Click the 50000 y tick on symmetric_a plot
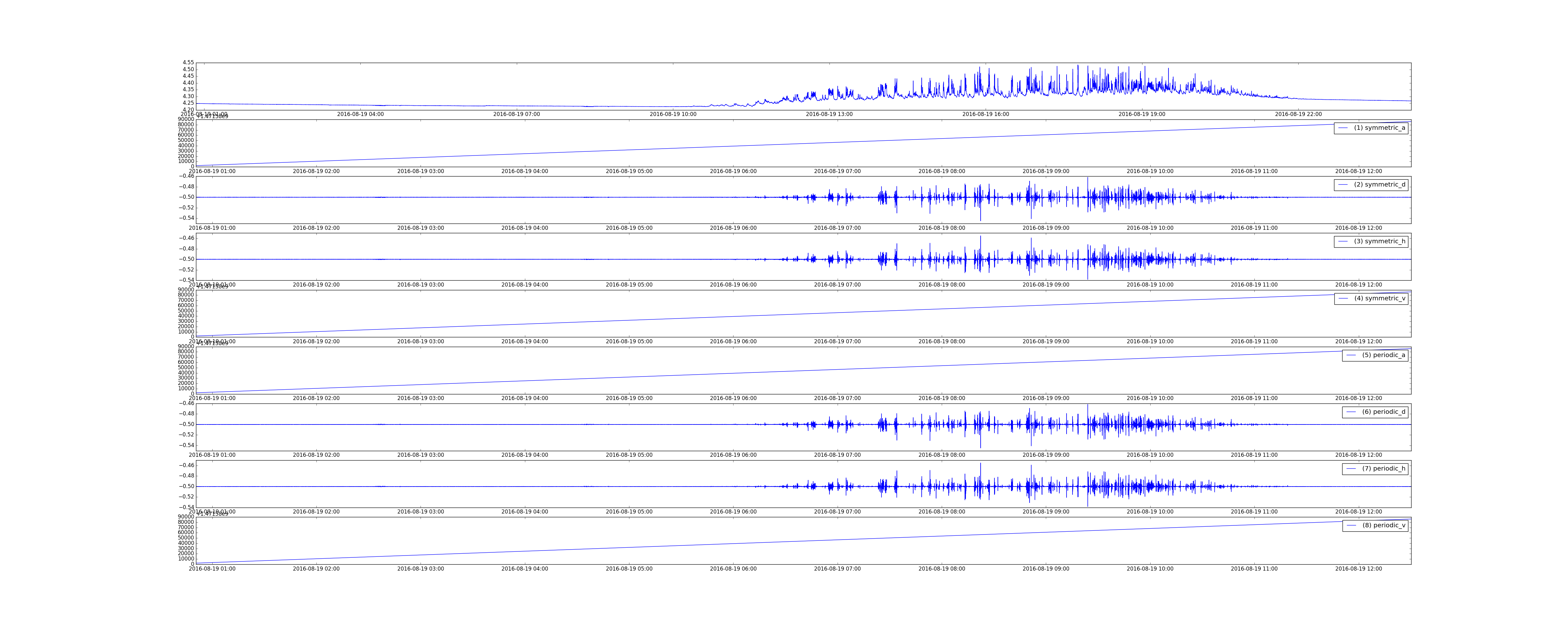The width and height of the screenshot is (1568, 627). (x=186, y=141)
